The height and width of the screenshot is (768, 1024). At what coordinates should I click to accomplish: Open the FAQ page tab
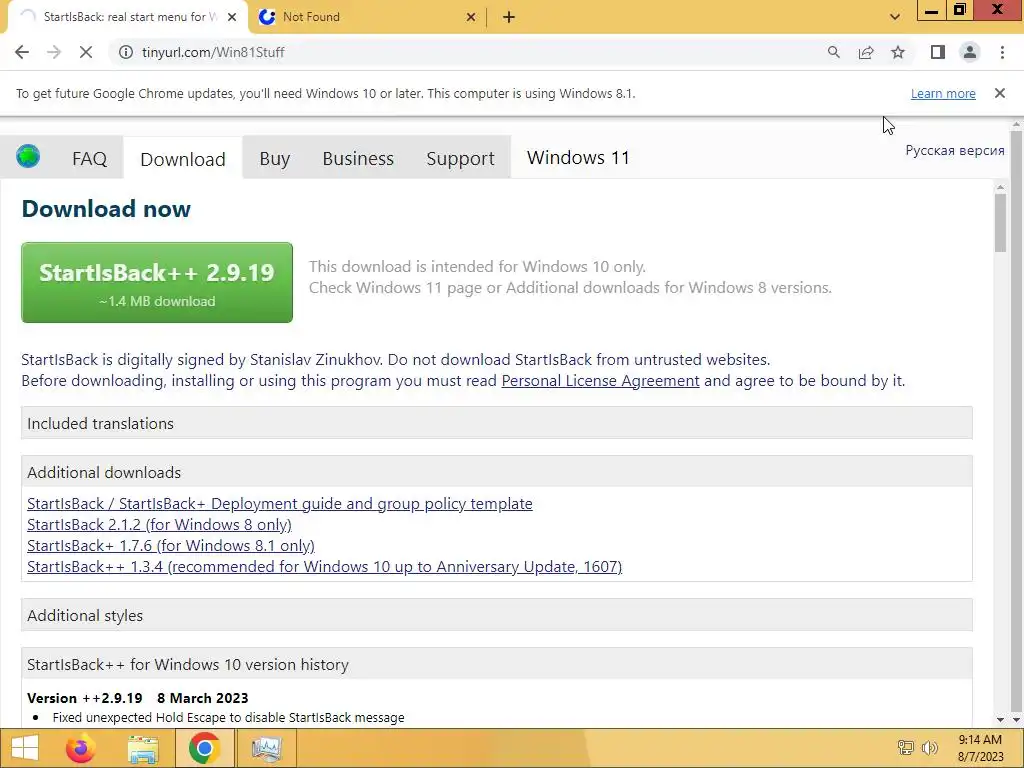89,158
